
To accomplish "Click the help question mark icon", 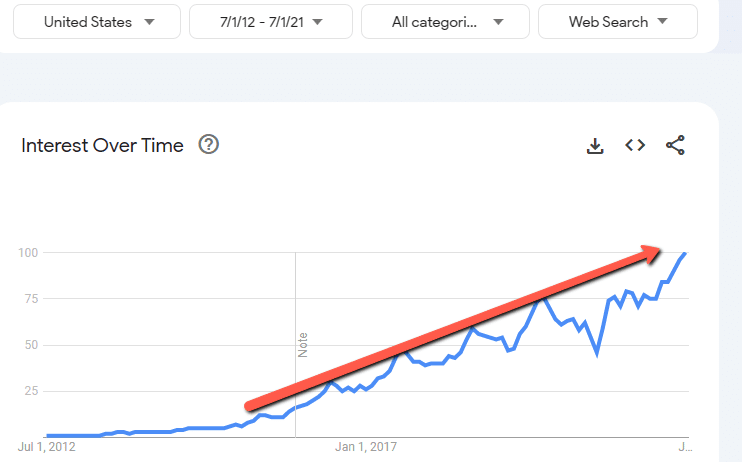I will coord(209,145).
